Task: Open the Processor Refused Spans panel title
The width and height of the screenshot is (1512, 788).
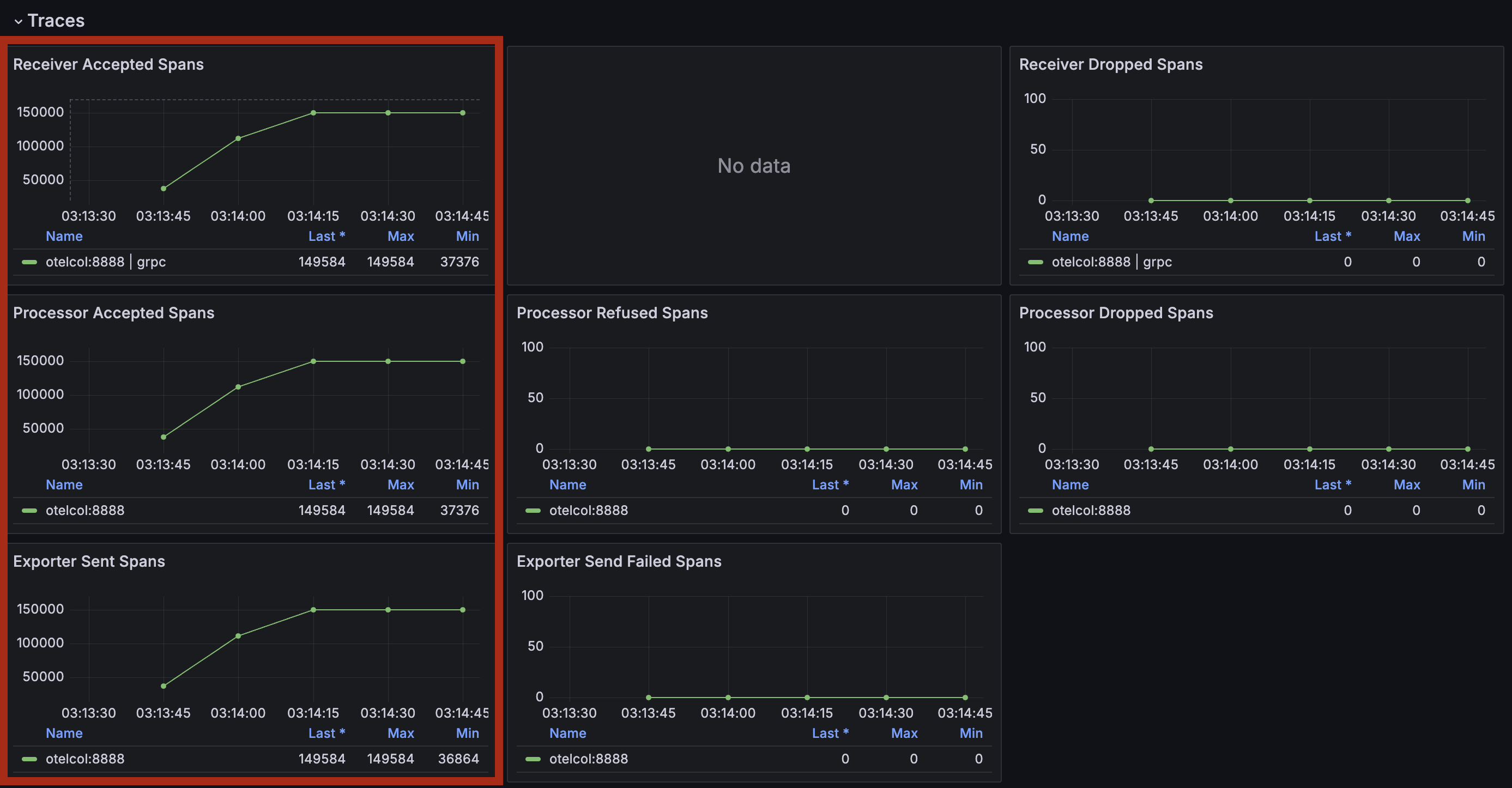Action: 612,313
